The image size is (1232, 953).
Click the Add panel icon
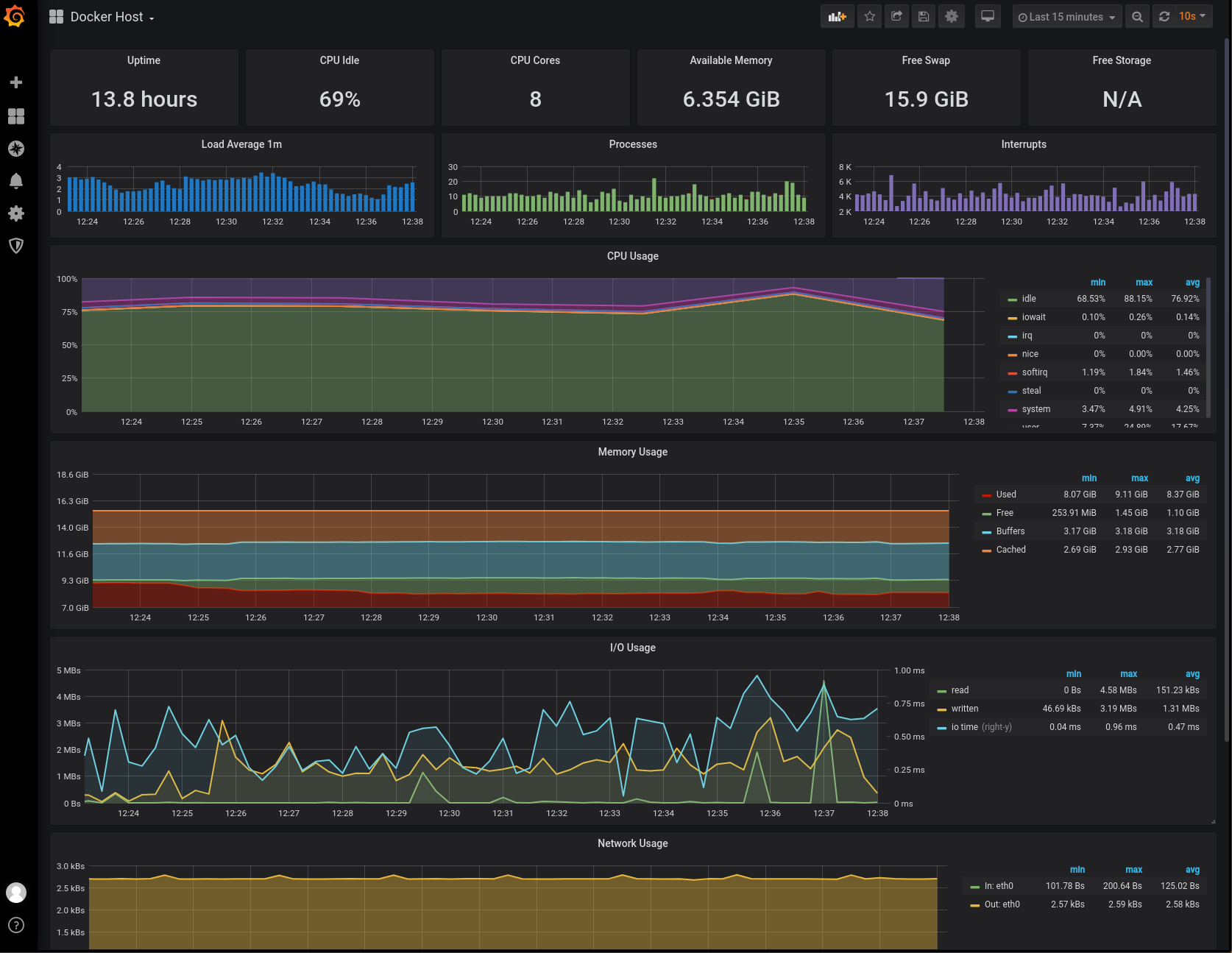tap(838, 16)
